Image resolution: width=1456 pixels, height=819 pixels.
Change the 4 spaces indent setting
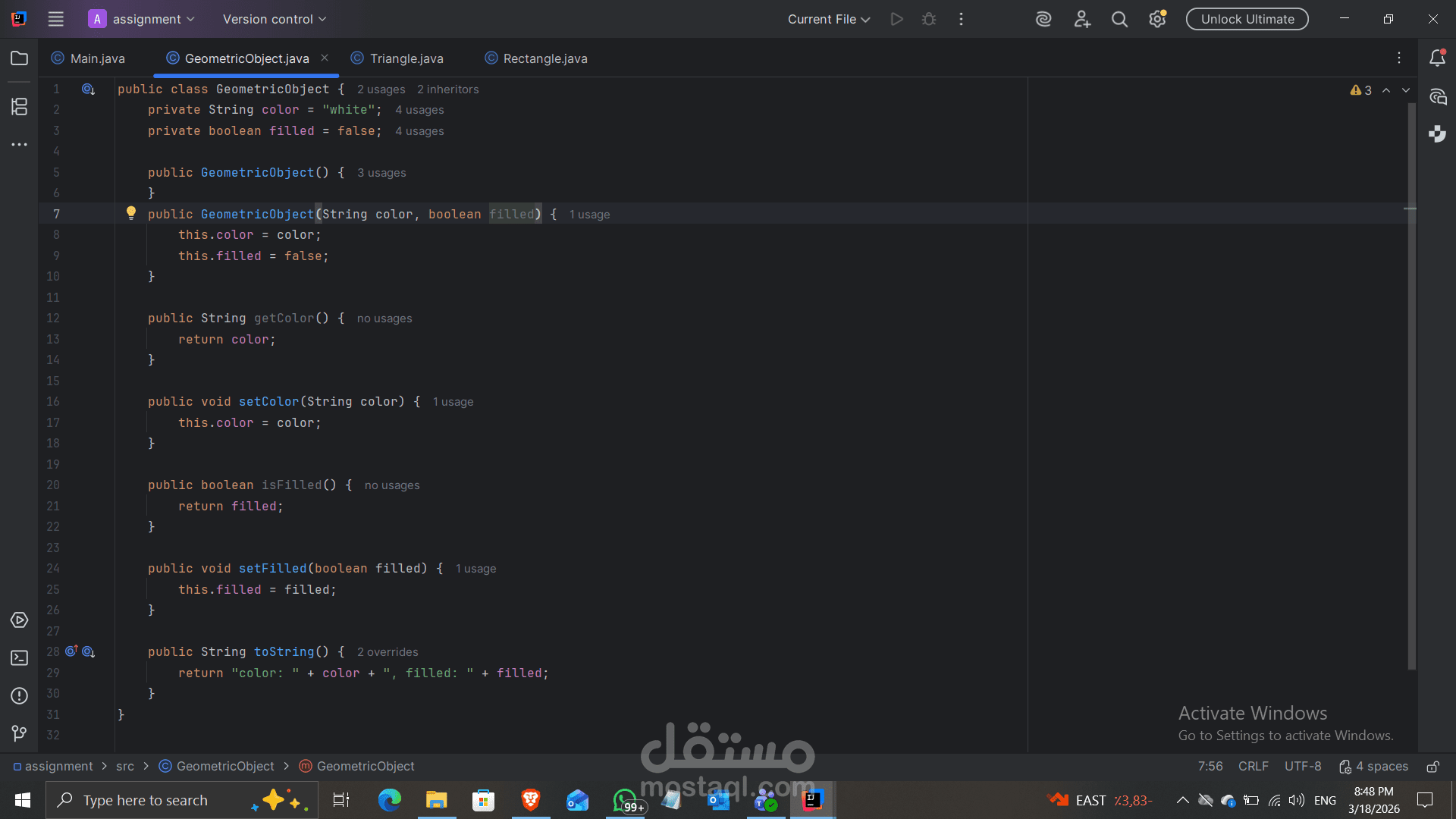click(x=1373, y=767)
